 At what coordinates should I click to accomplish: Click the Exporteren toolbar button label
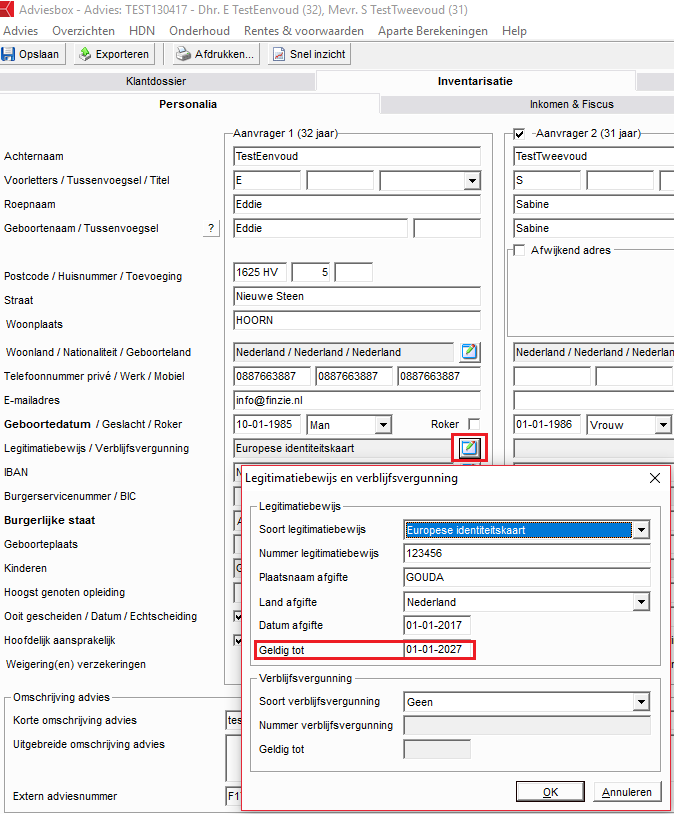pos(122,54)
